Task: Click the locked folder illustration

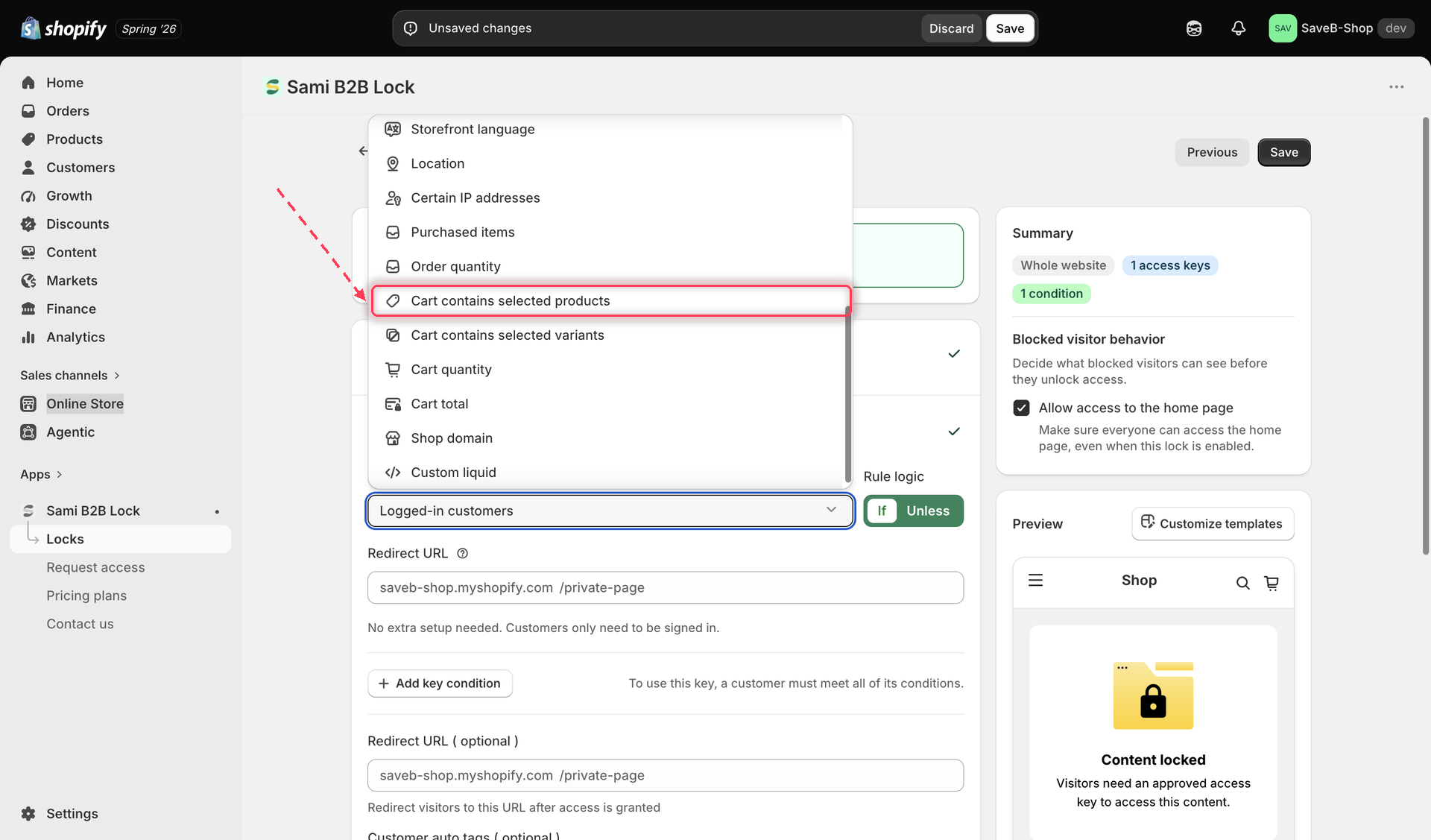Action: click(1153, 695)
